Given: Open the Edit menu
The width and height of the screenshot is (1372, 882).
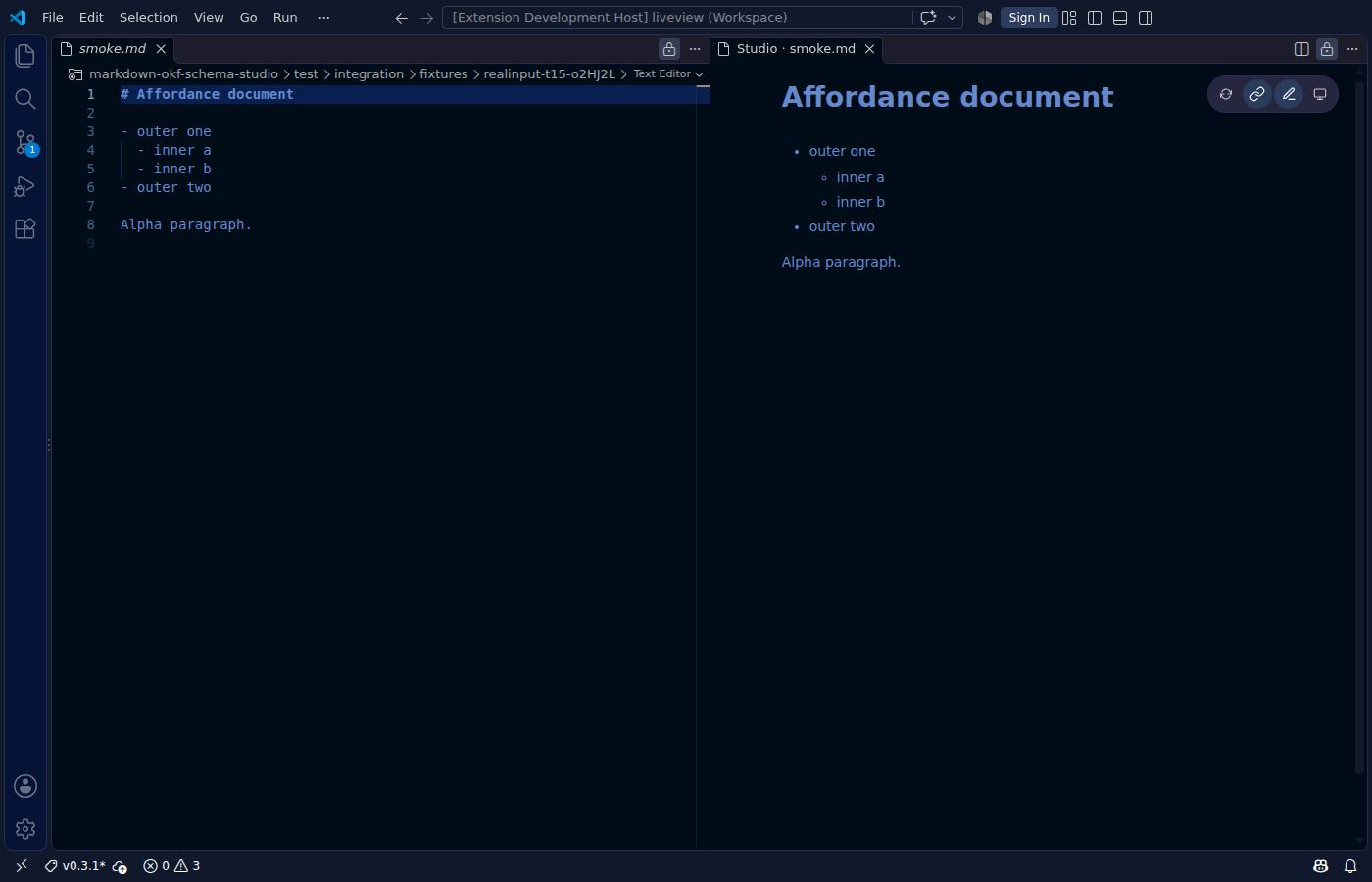Looking at the screenshot, I should (91, 18).
